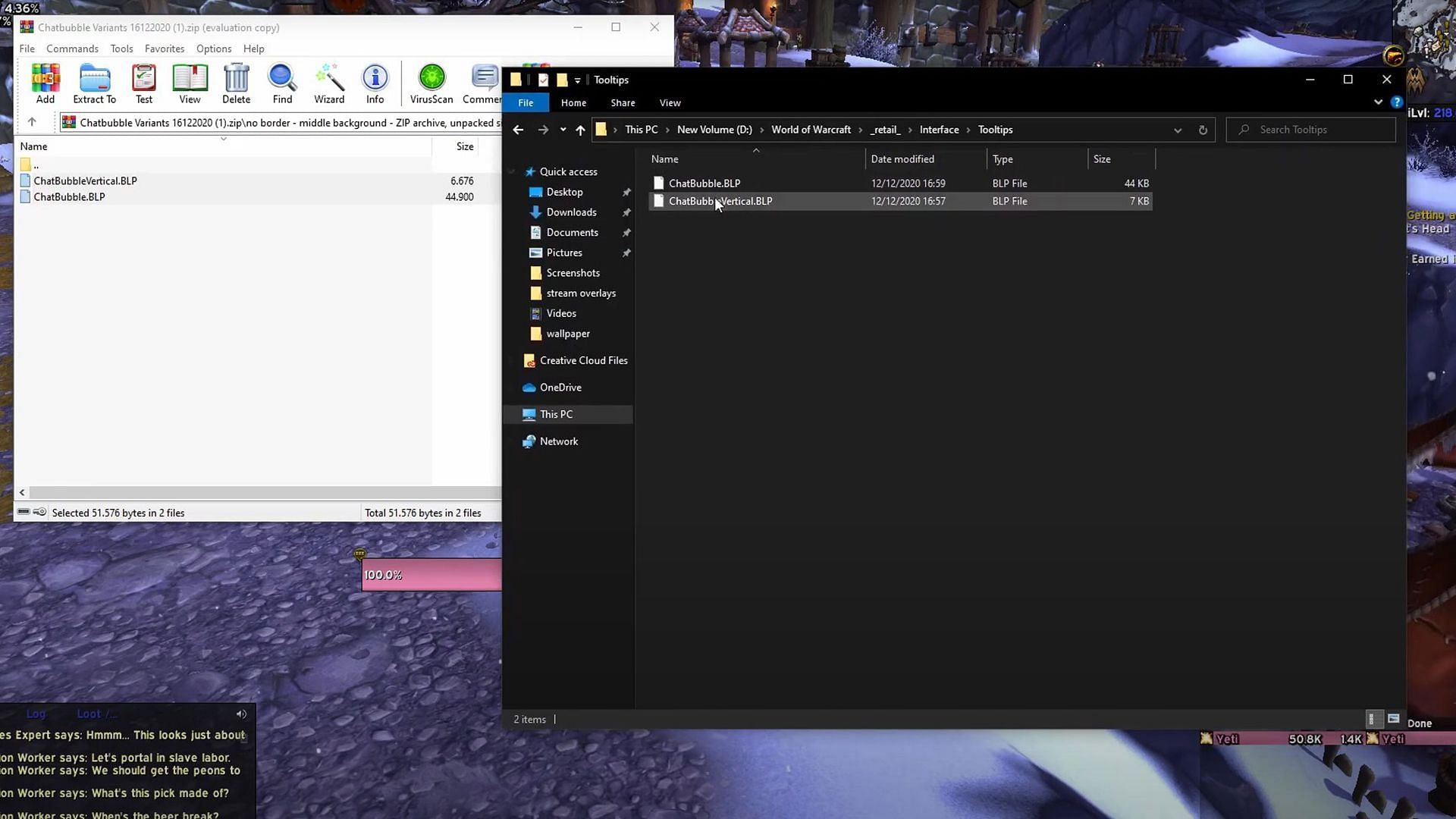
Task: Toggle chat sound speaker icon
Action: (241, 714)
